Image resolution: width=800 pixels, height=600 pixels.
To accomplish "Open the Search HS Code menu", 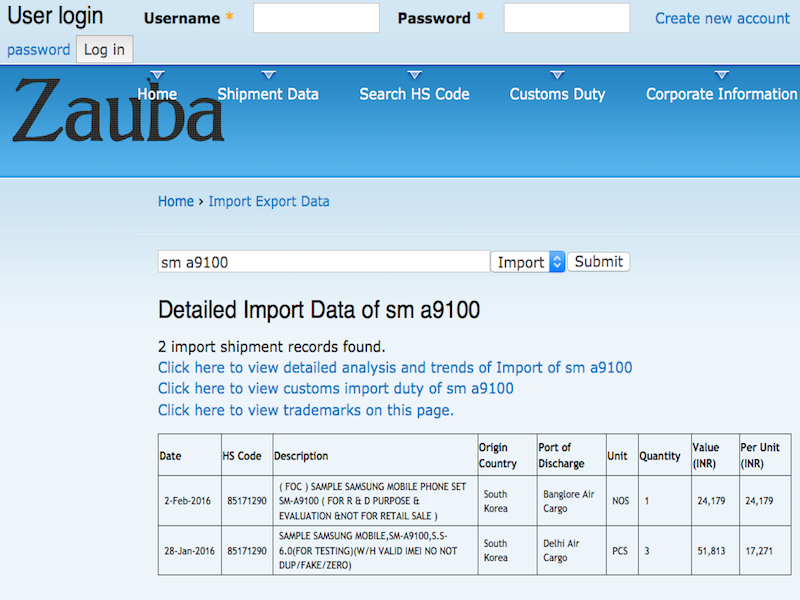I will coord(414,94).
